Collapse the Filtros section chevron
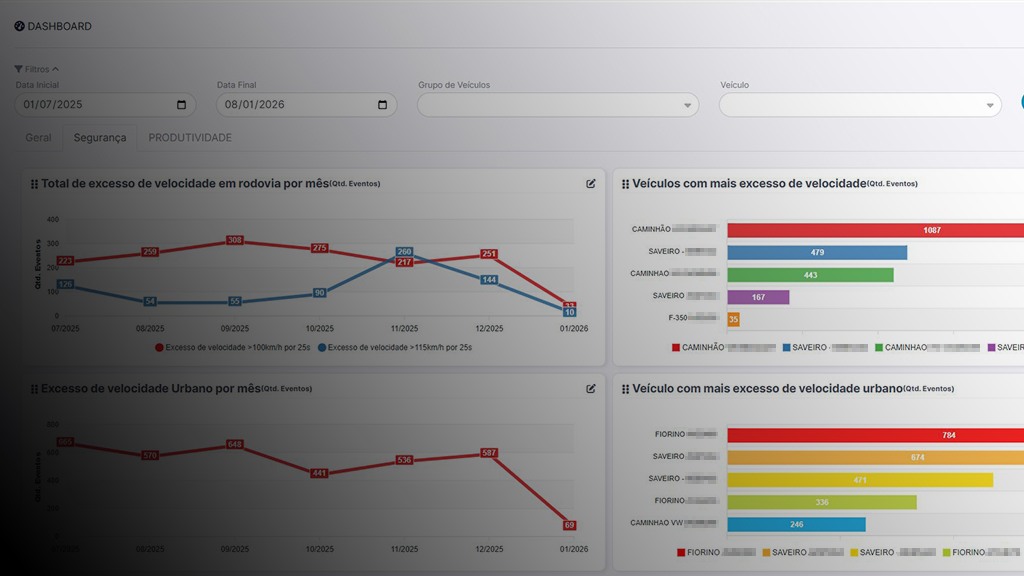The height and width of the screenshot is (576, 1024). coord(55,69)
